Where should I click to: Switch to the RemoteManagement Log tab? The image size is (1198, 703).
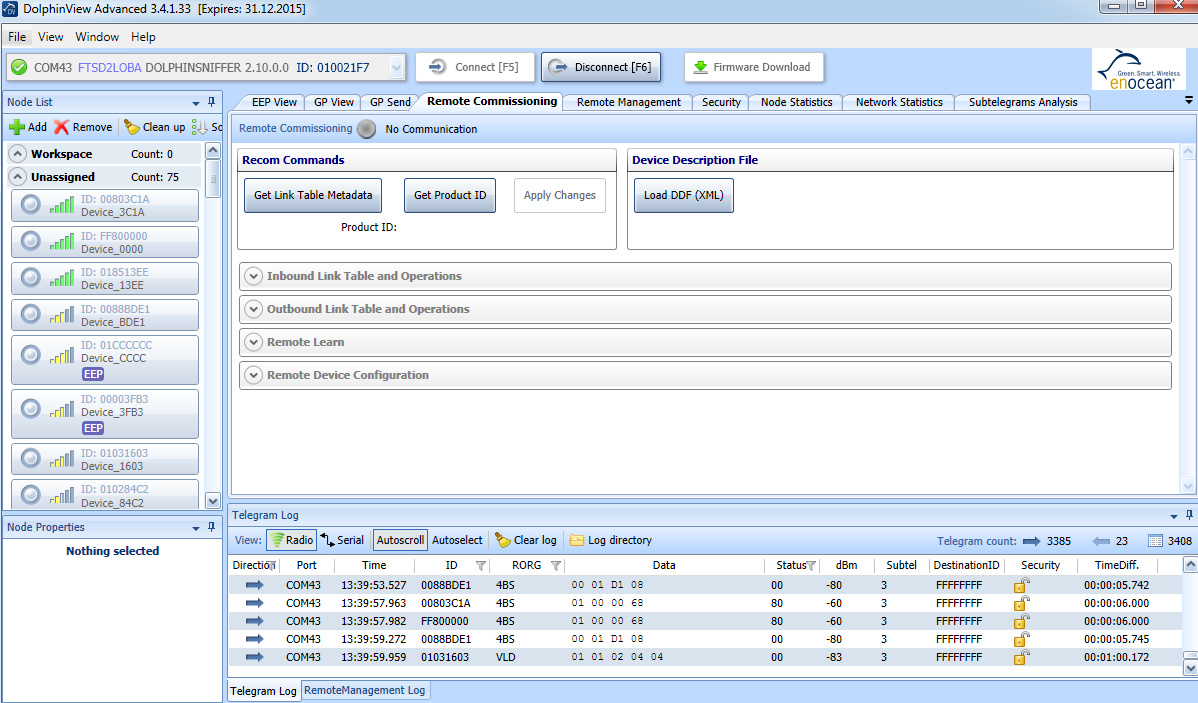pyautogui.click(x=364, y=690)
